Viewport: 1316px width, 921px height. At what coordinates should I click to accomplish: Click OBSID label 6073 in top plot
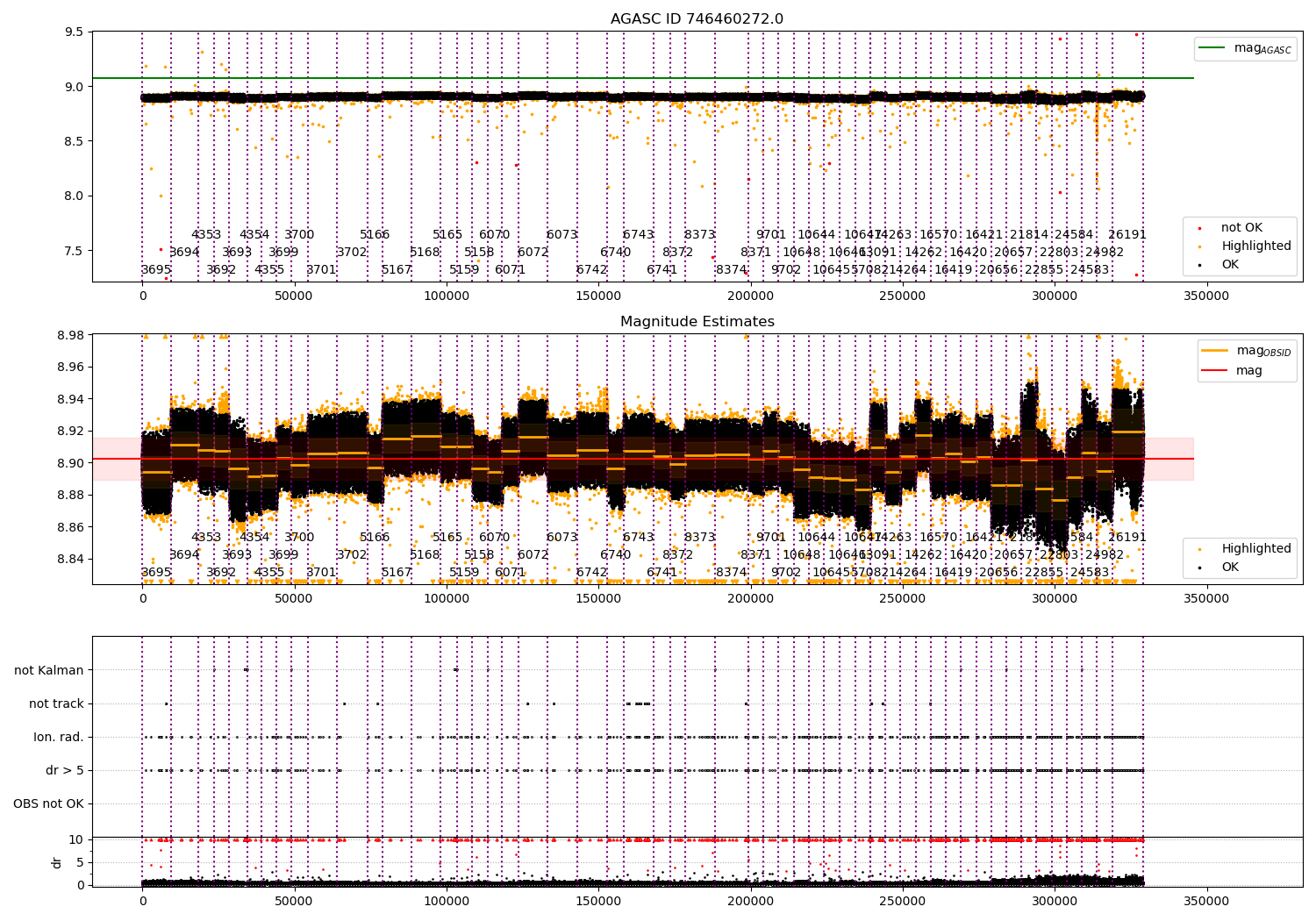tap(562, 234)
